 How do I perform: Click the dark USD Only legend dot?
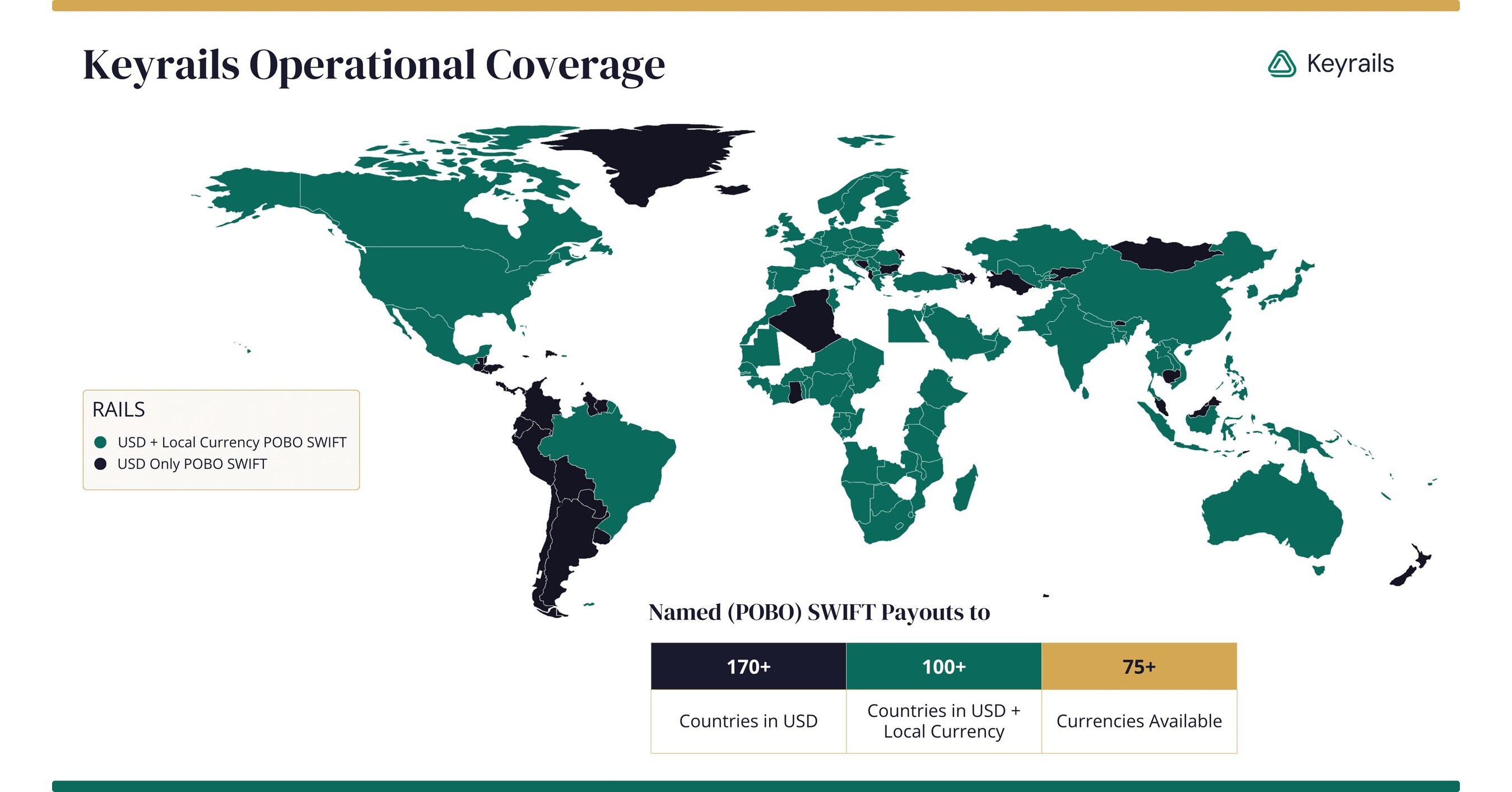[100, 464]
